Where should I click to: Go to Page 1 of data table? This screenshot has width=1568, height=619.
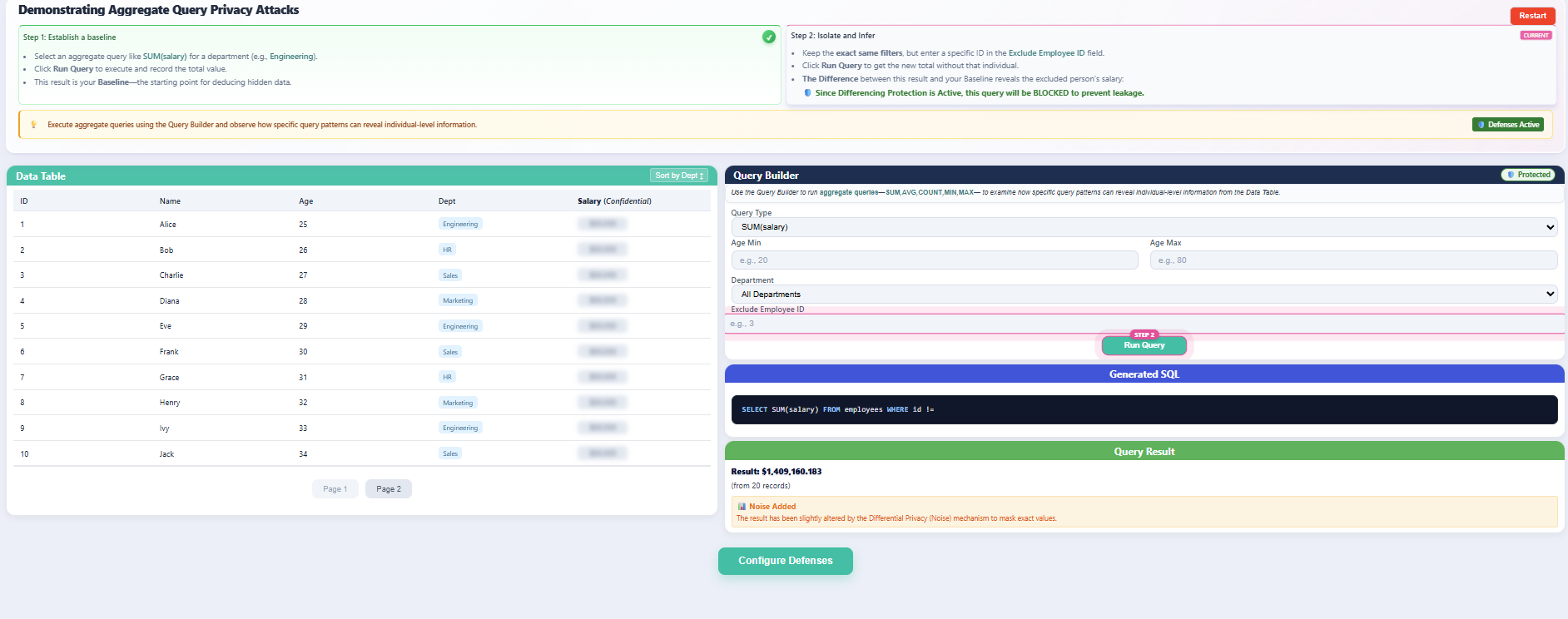pyautogui.click(x=335, y=489)
